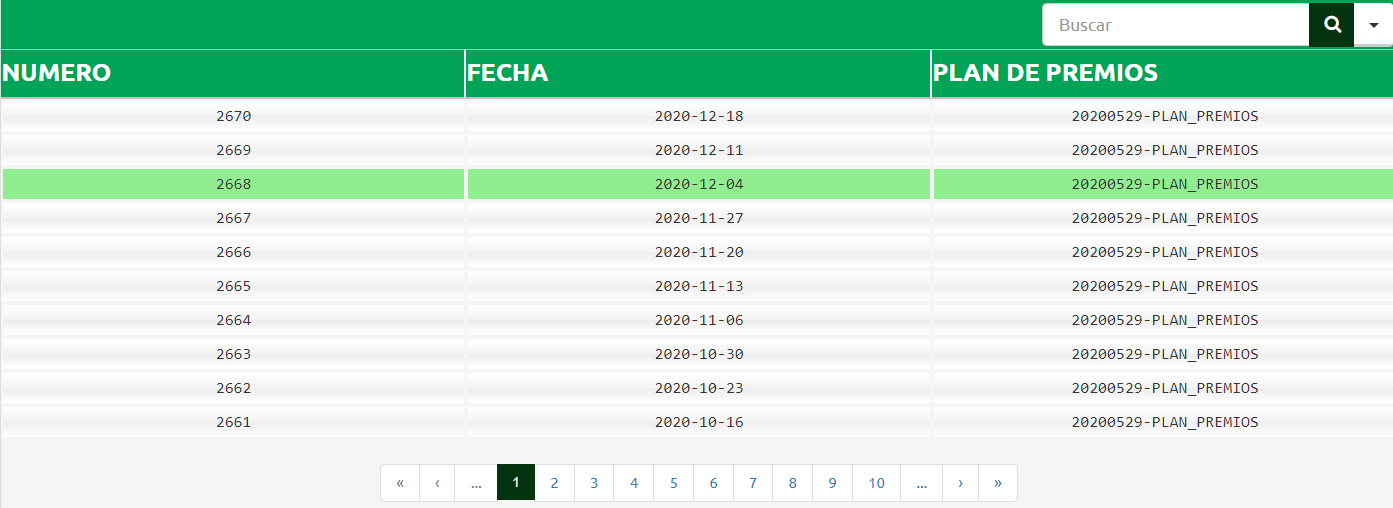The width and height of the screenshot is (1393, 508).
Task: Select highlighted row dated 2020-12-04
Action: (x=697, y=184)
